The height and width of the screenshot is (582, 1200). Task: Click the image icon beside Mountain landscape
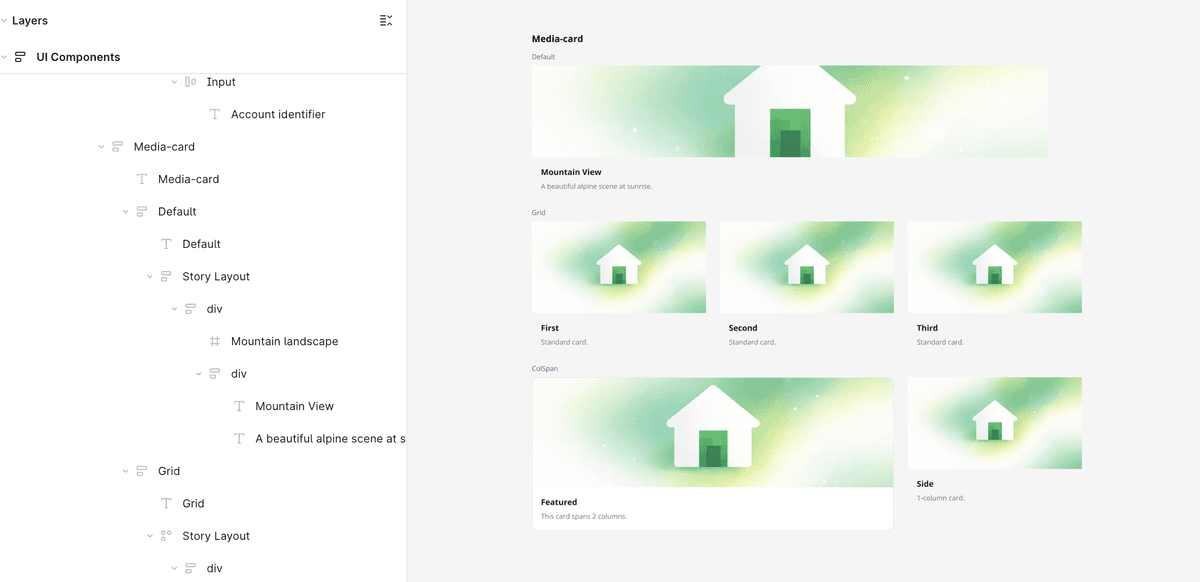(x=214, y=341)
